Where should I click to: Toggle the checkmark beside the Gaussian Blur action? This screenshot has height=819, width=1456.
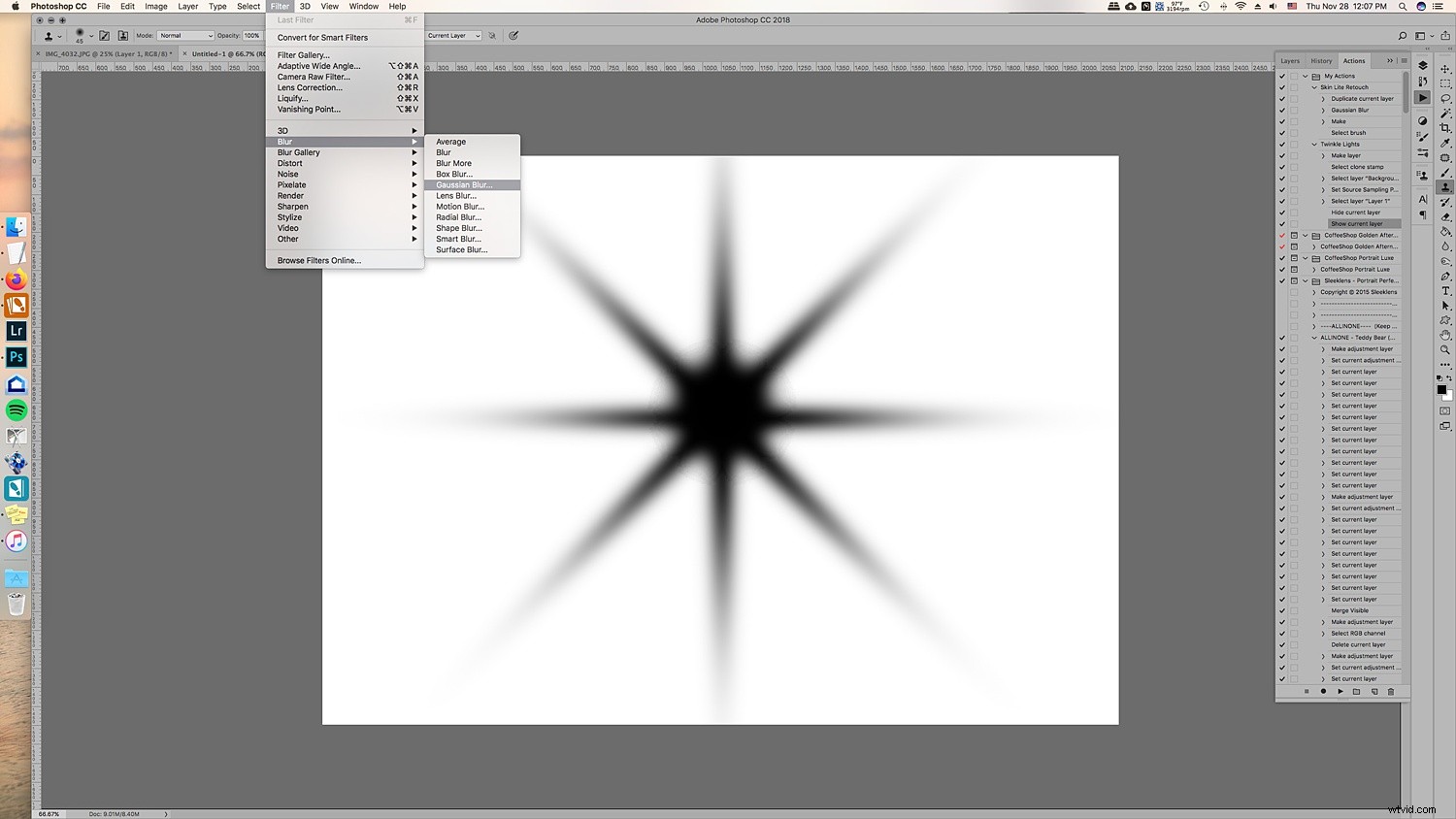[1281, 110]
